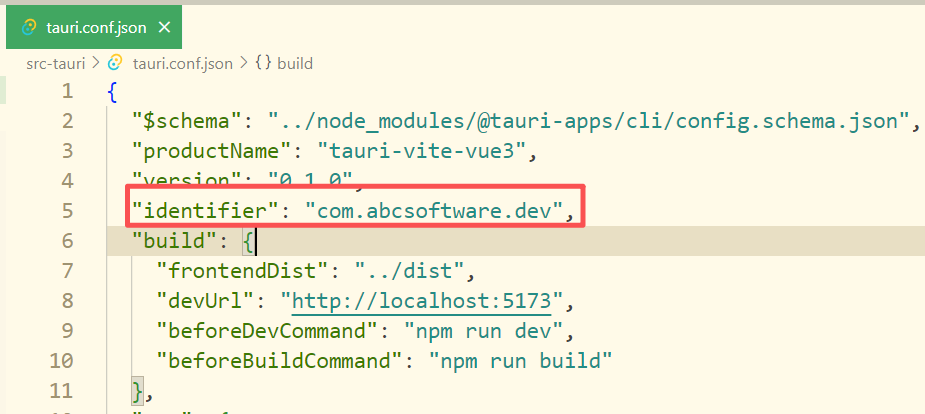Close the tauri.conf.json tab
Screen dimensions: 925x414
pyautogui.click(x=165, y=27)
